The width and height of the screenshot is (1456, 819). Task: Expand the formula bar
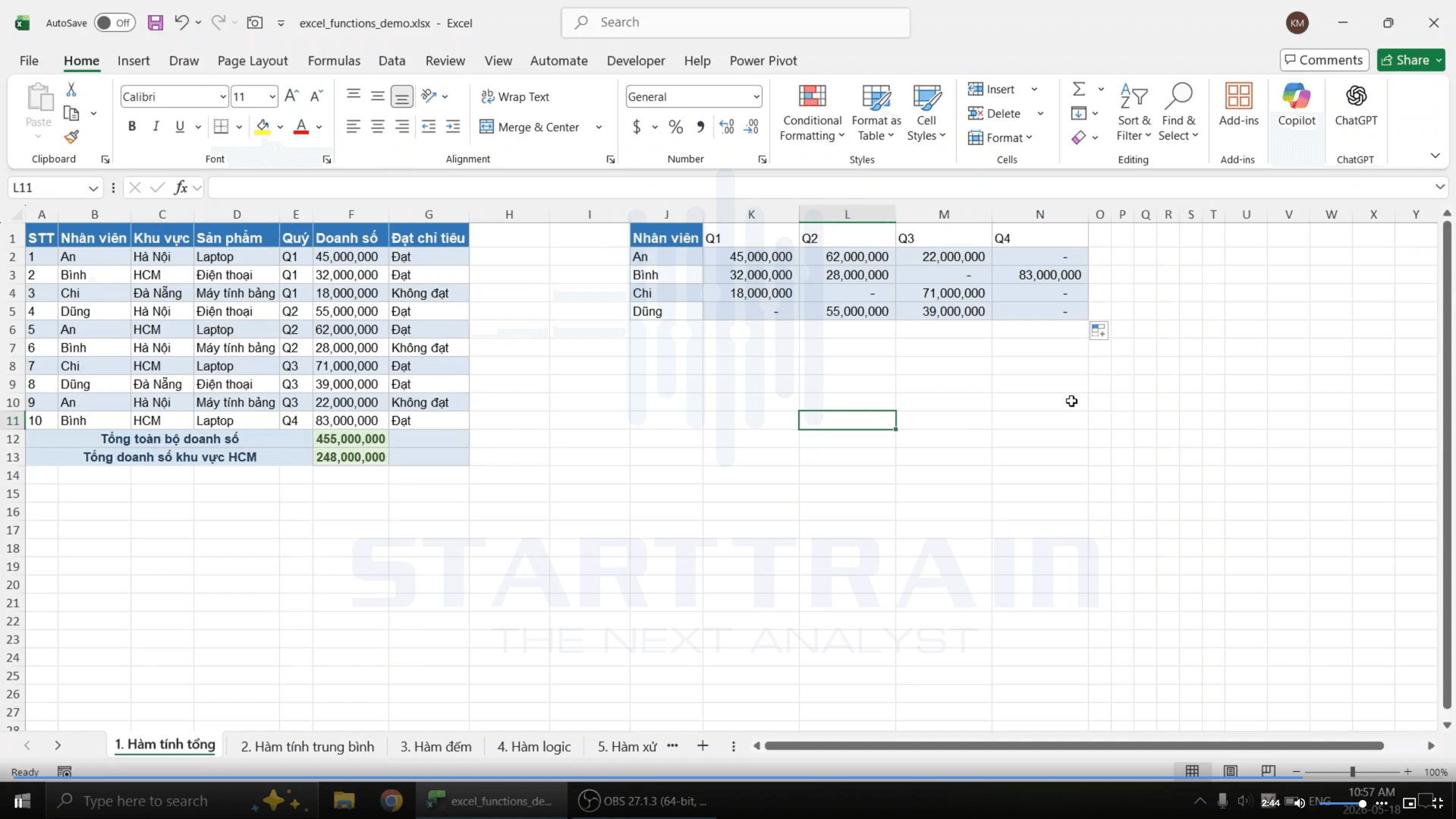point(1439,187)
